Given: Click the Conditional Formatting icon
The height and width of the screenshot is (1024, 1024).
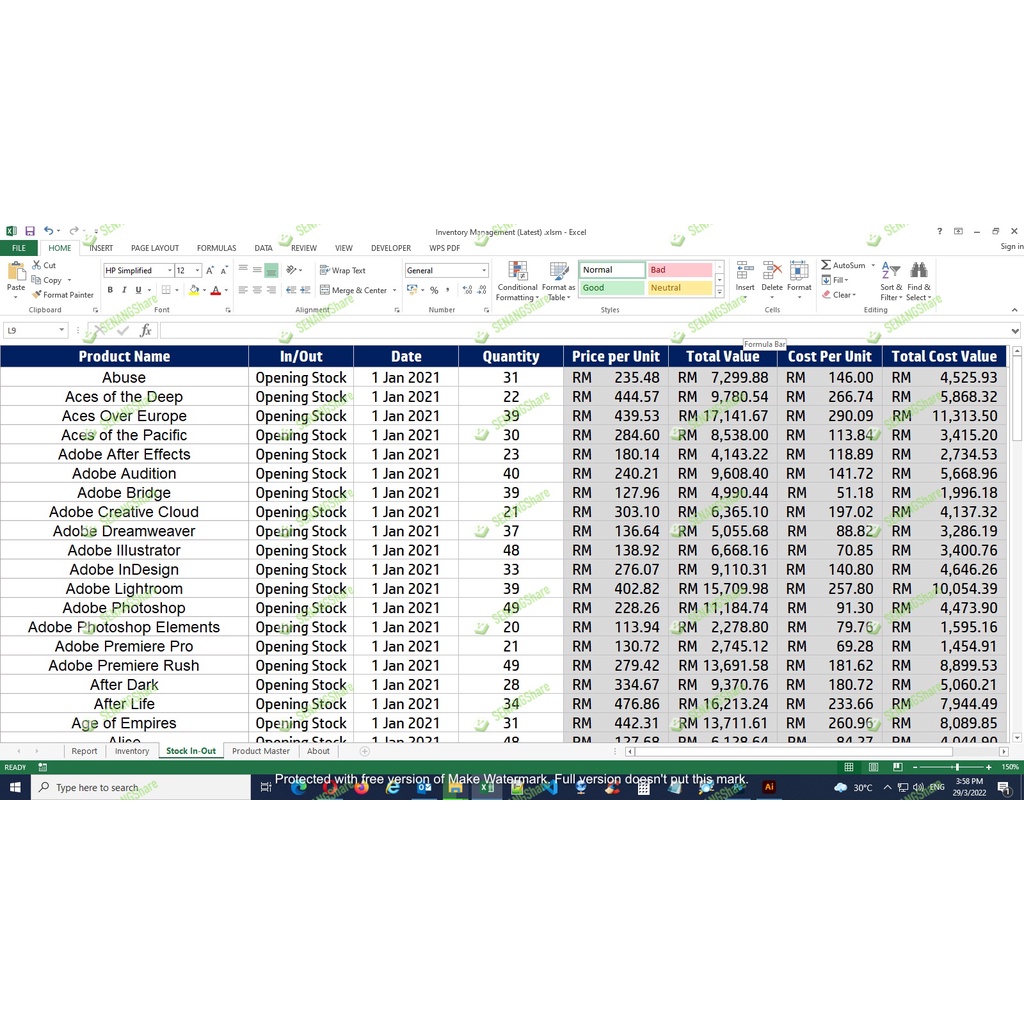Looking at the screenshot, I should (517, 272).
